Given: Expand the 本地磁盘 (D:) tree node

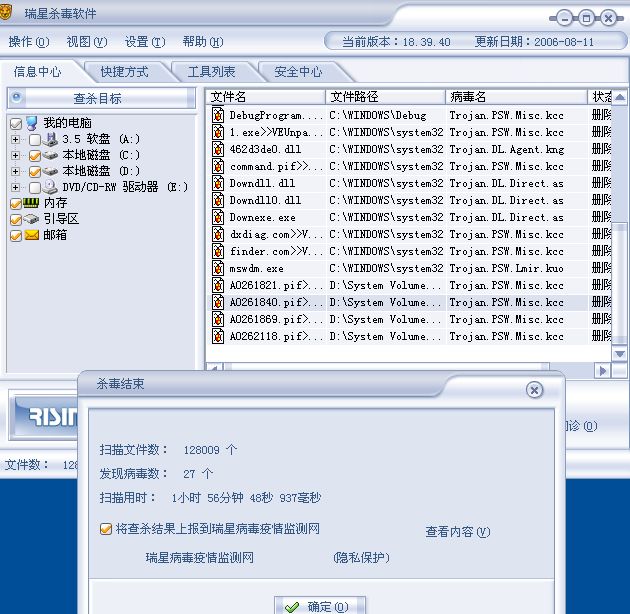Looking at the screenshot, I should (15, 171).
